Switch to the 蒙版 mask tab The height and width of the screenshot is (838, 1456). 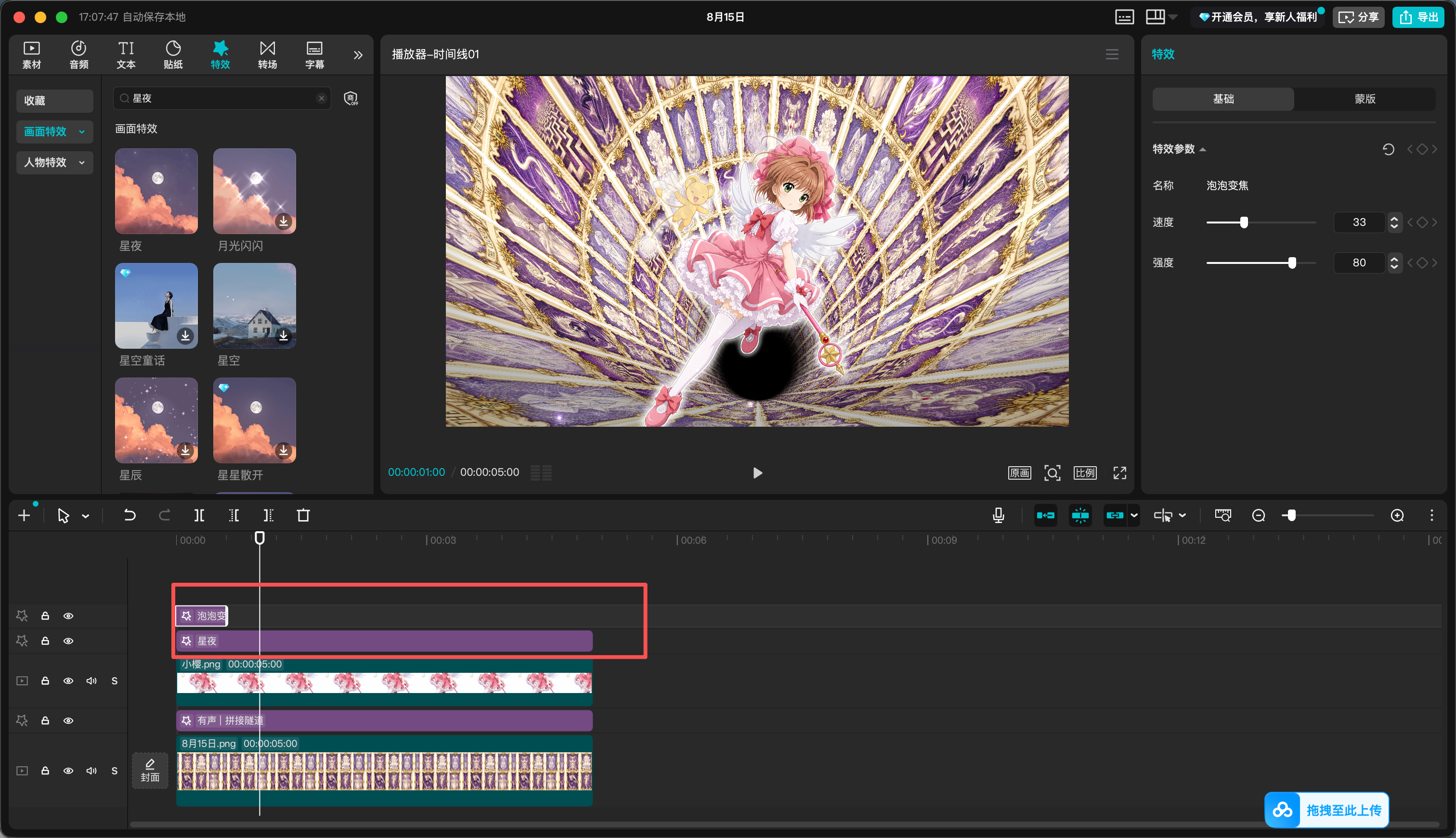click(x=1365, y=99)
